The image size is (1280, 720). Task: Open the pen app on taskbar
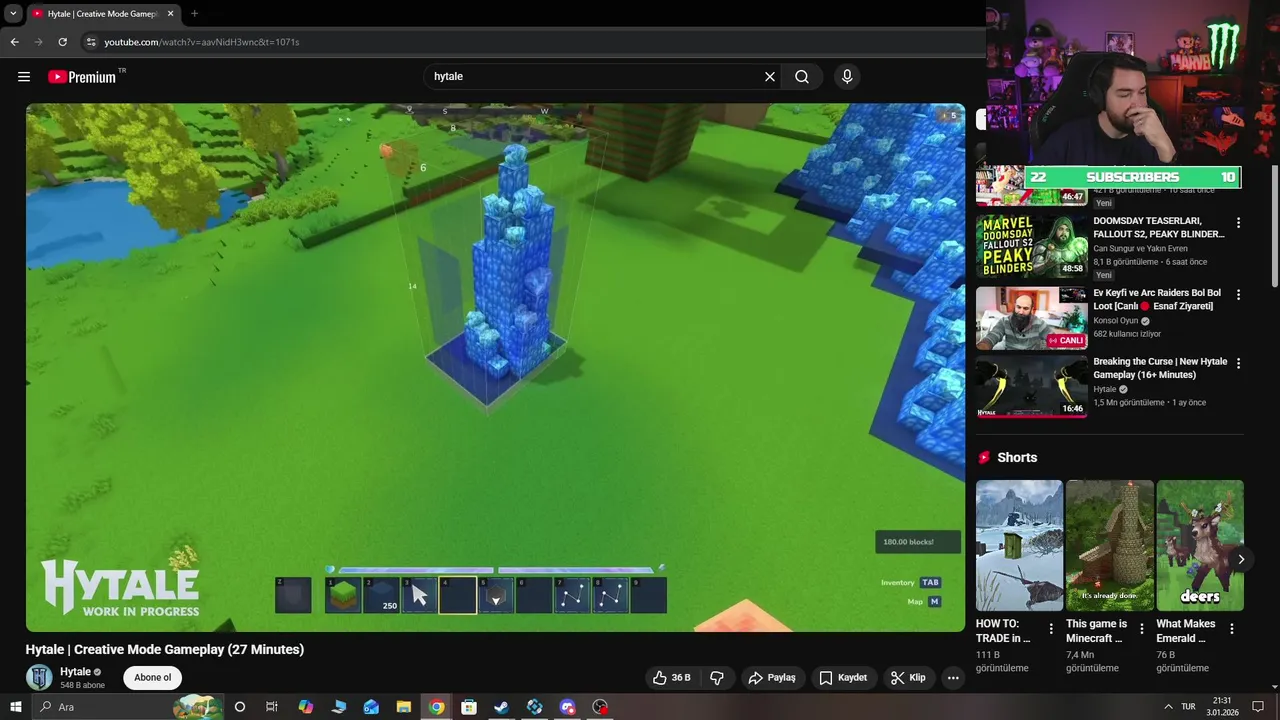tap(339, 707)
